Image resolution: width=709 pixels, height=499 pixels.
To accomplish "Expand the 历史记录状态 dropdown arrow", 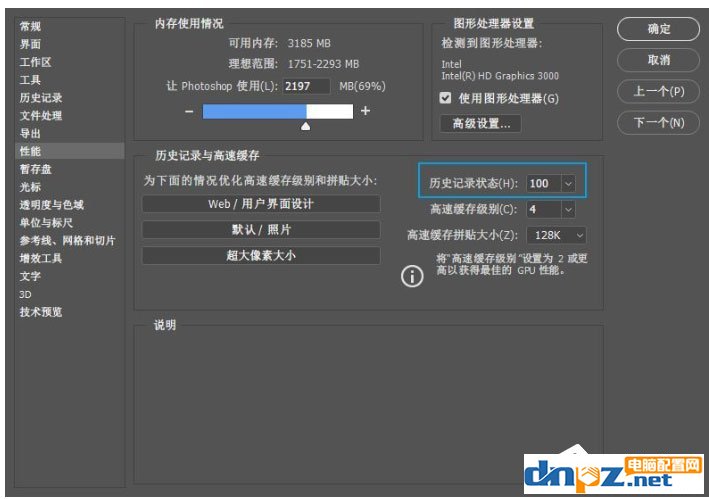I will point(568,184).
